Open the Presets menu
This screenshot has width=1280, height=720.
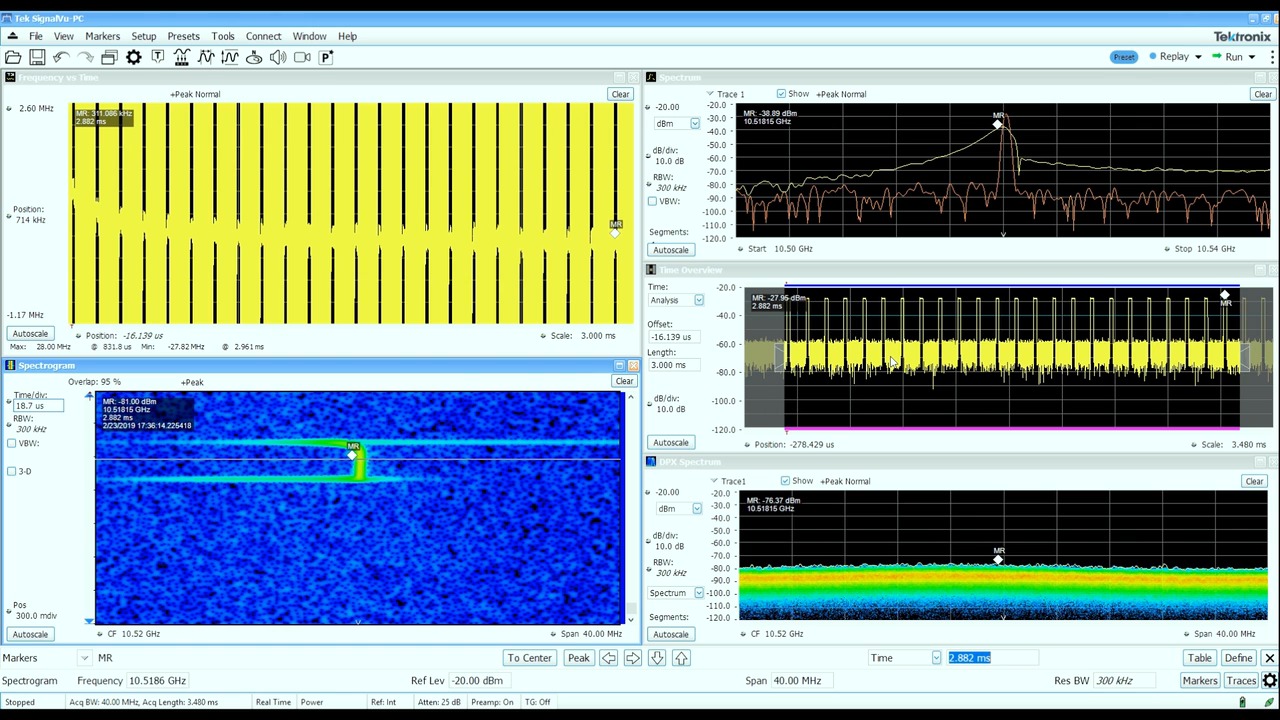click(x=183, y=36)
